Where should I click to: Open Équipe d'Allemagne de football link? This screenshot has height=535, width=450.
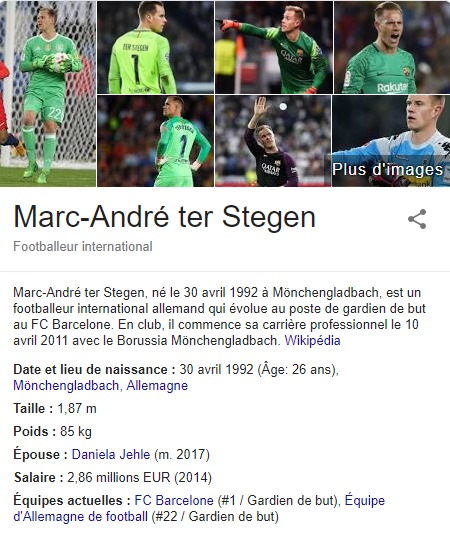pos(199,508)
